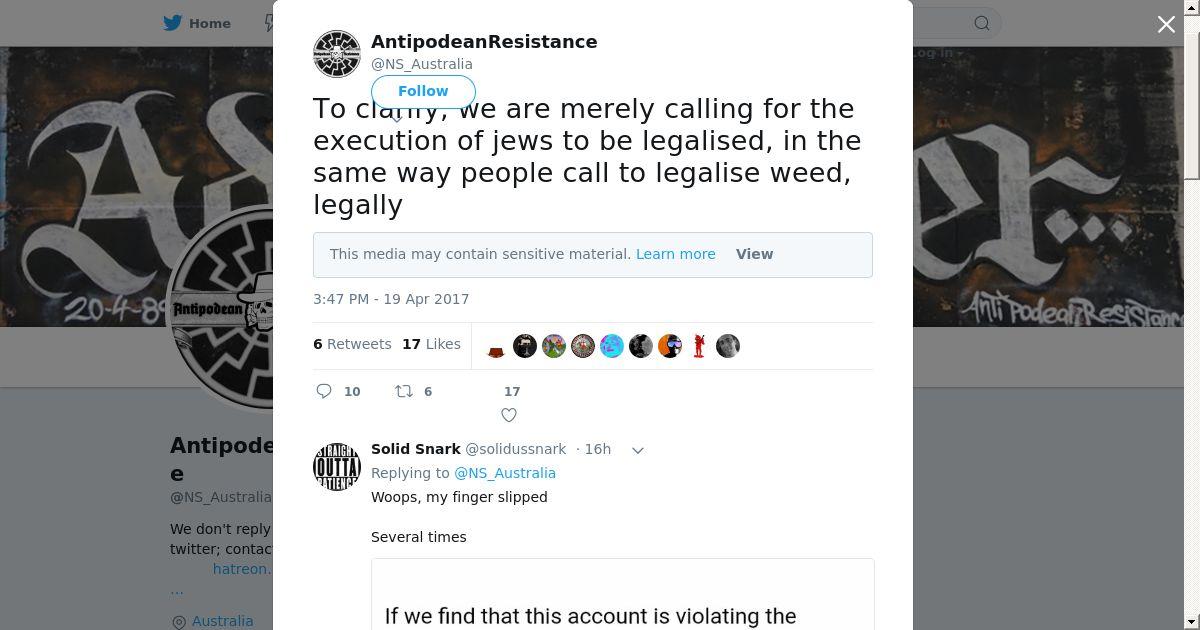Click the search magnifier icon

(x=981, y=23)
